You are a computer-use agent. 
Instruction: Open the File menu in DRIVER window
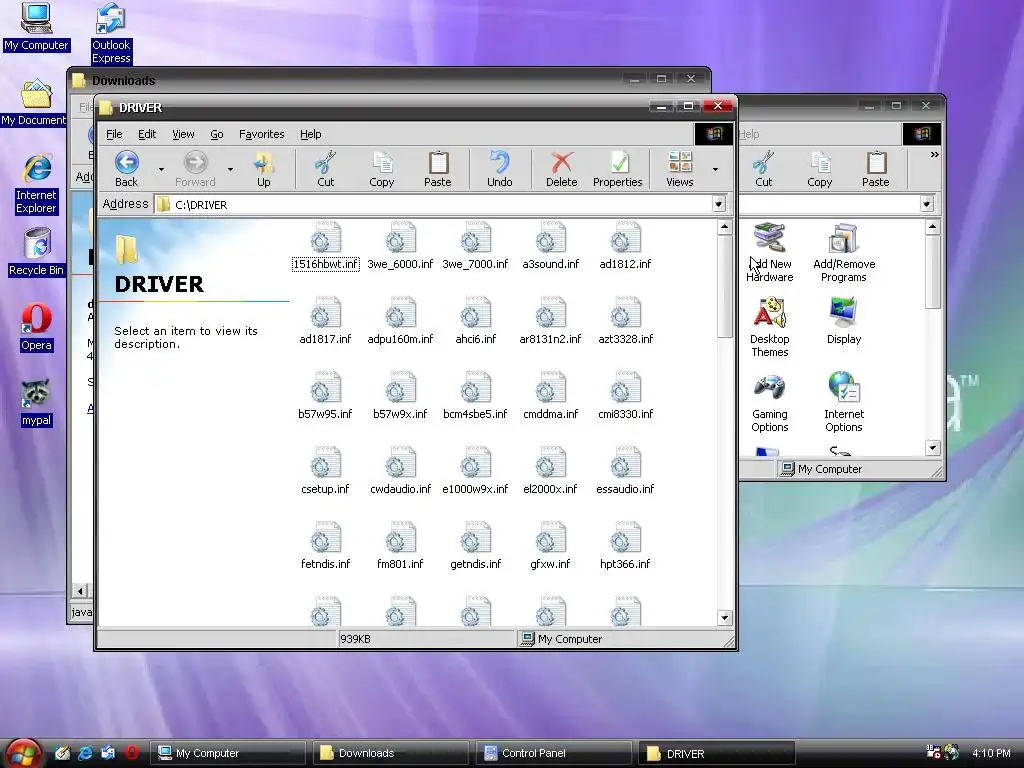pos(114,134)
